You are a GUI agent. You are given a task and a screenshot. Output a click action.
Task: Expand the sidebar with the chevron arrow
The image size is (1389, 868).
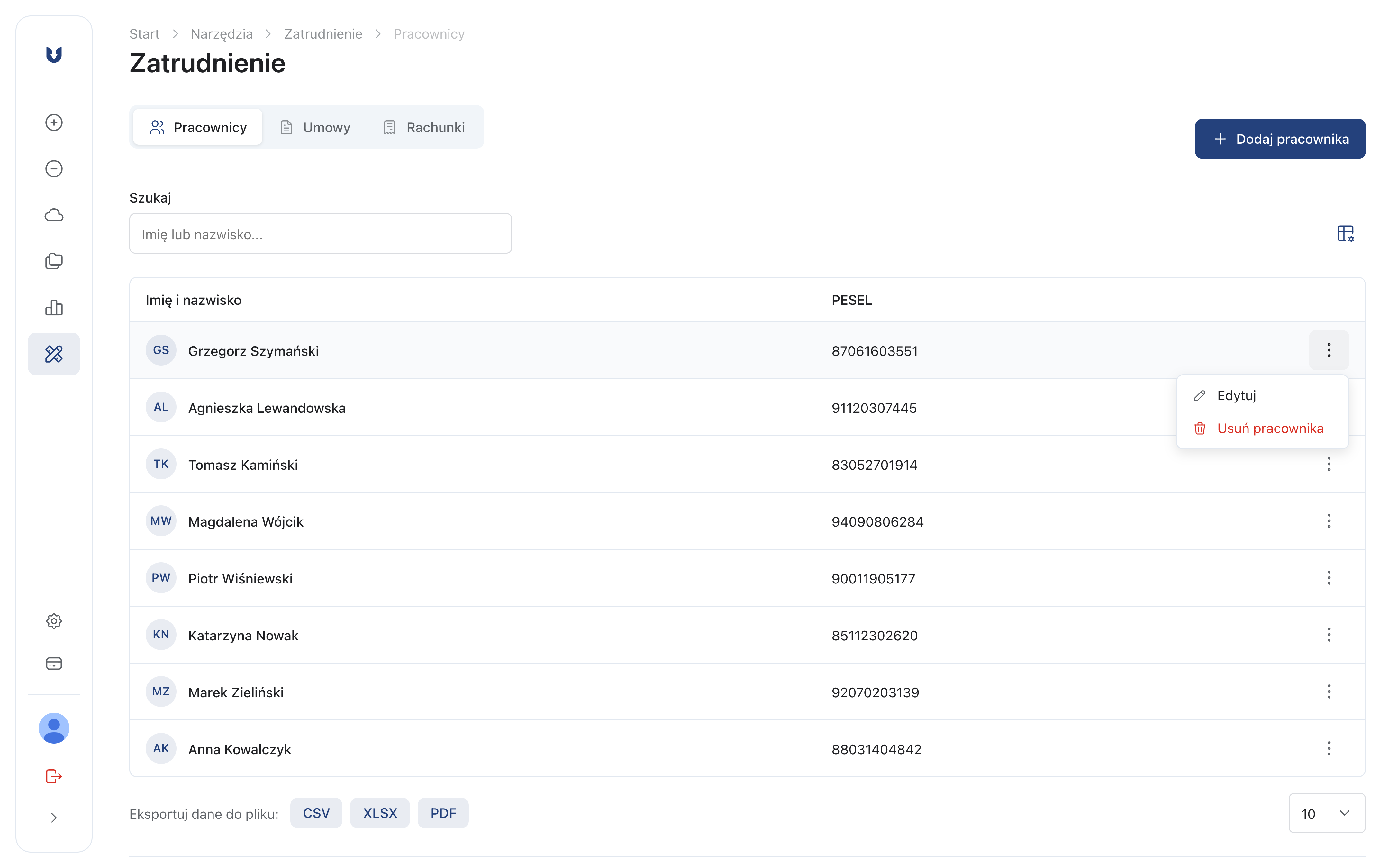pos(54,818)
